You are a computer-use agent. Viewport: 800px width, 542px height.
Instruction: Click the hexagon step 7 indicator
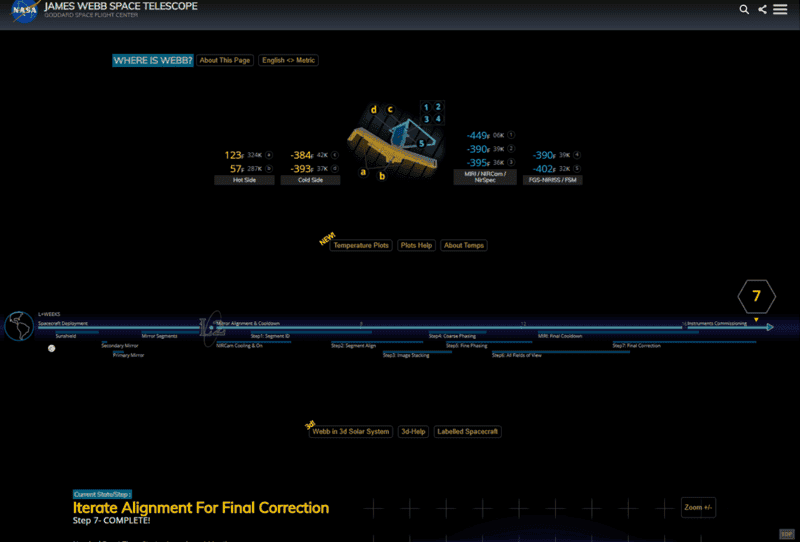(x=757, y=296)
